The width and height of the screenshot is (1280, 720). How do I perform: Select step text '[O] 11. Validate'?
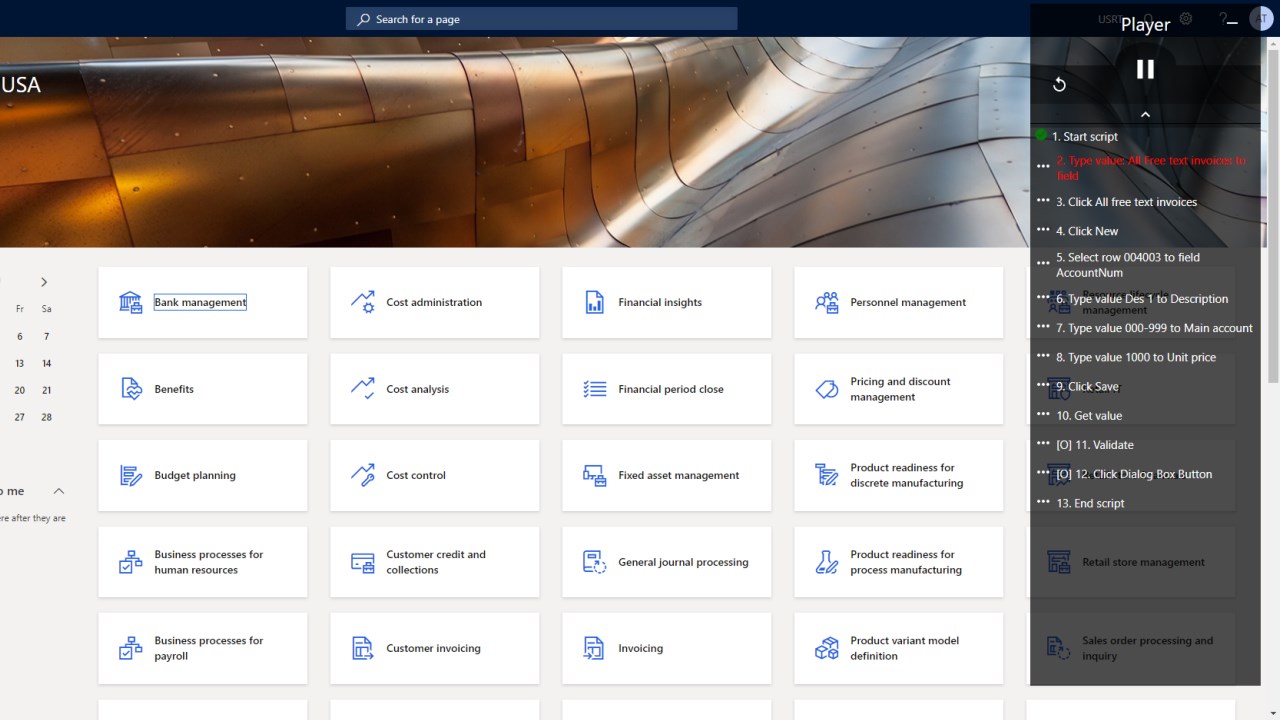point(1095,445)
